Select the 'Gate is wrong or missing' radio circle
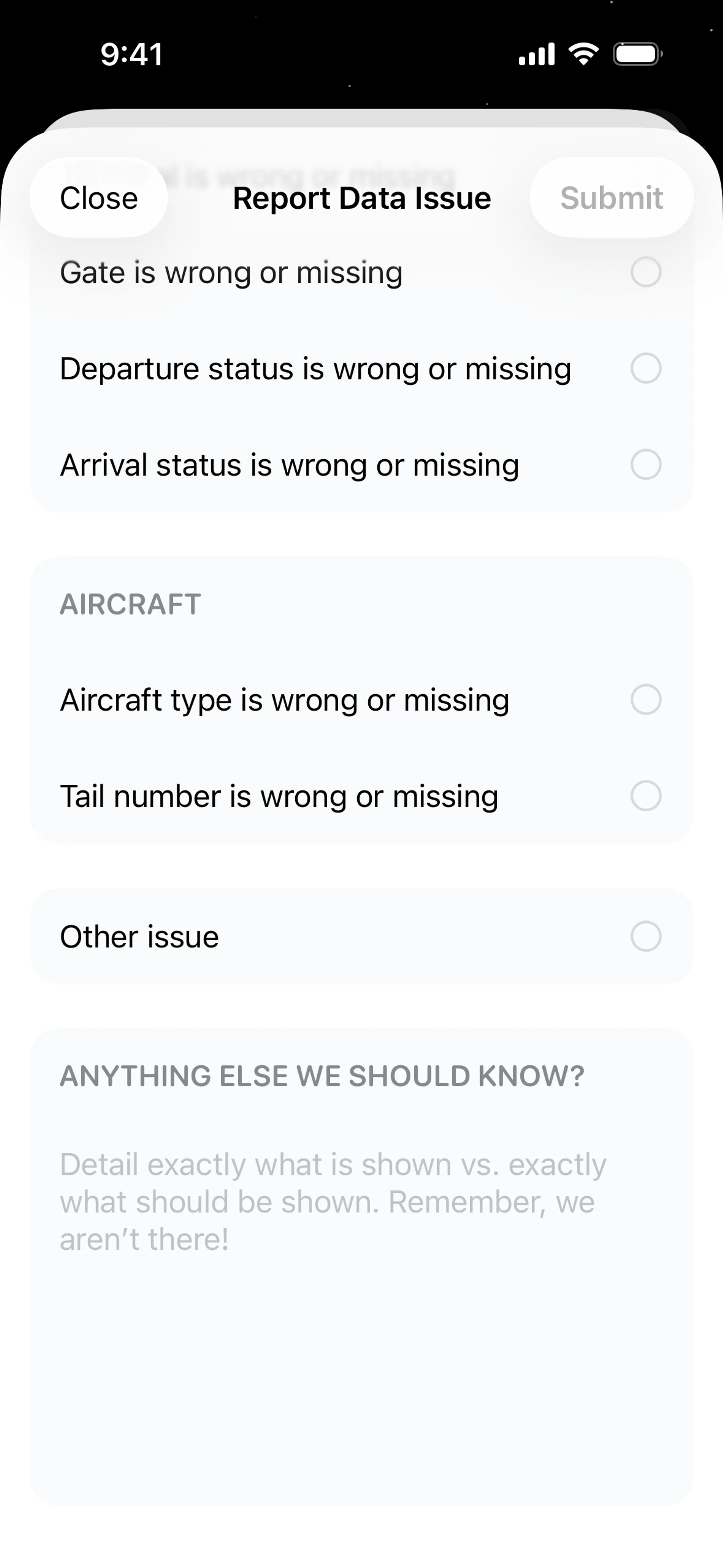This screenshot has height=1568, width=723. (x=646, y=272)
